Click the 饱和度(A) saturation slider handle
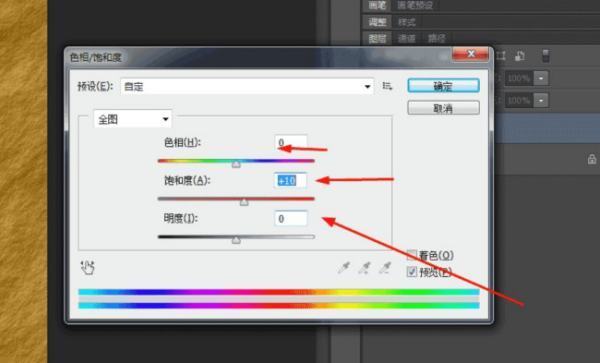Viewport: 600px width, 363px height. [x=244, y=202]
